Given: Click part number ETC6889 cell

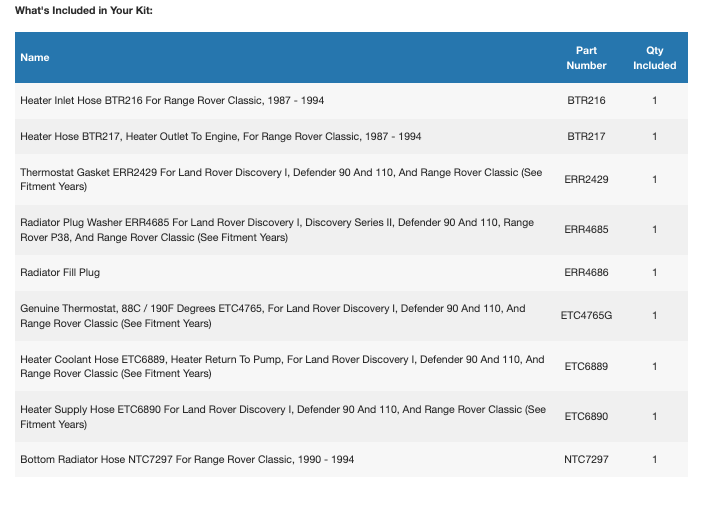Looking at the screenshot, I should coord(586,366).
